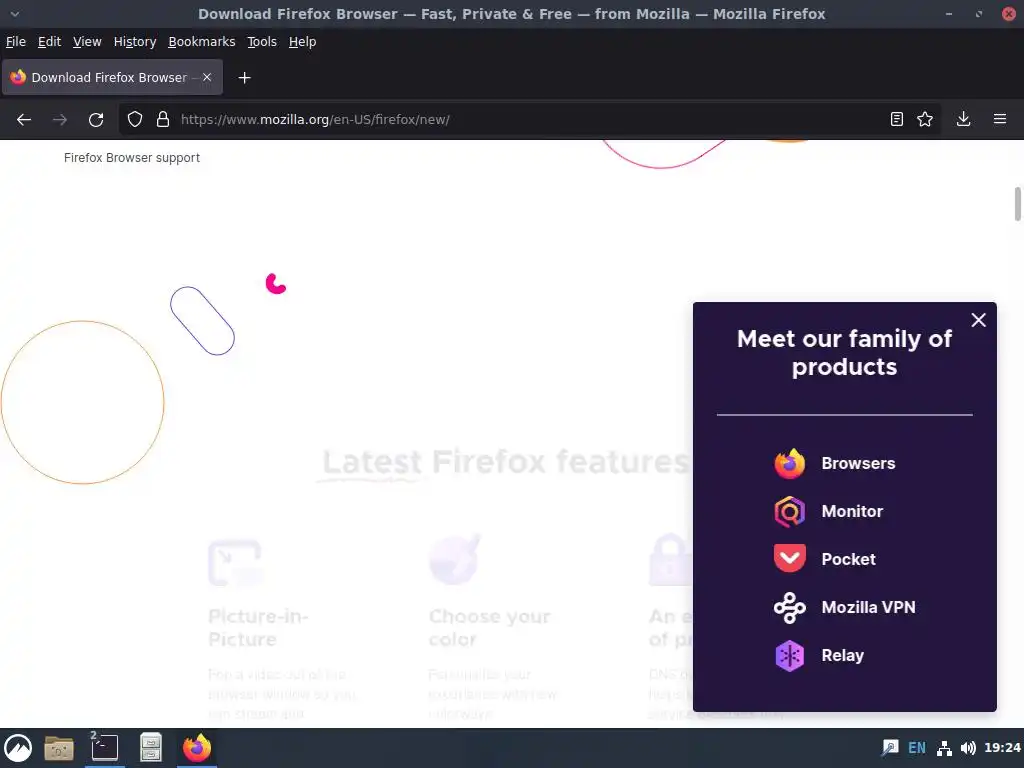The image size is (1024, 768).
Task: Open the volume control tray icon
Action: click(968, 748)
